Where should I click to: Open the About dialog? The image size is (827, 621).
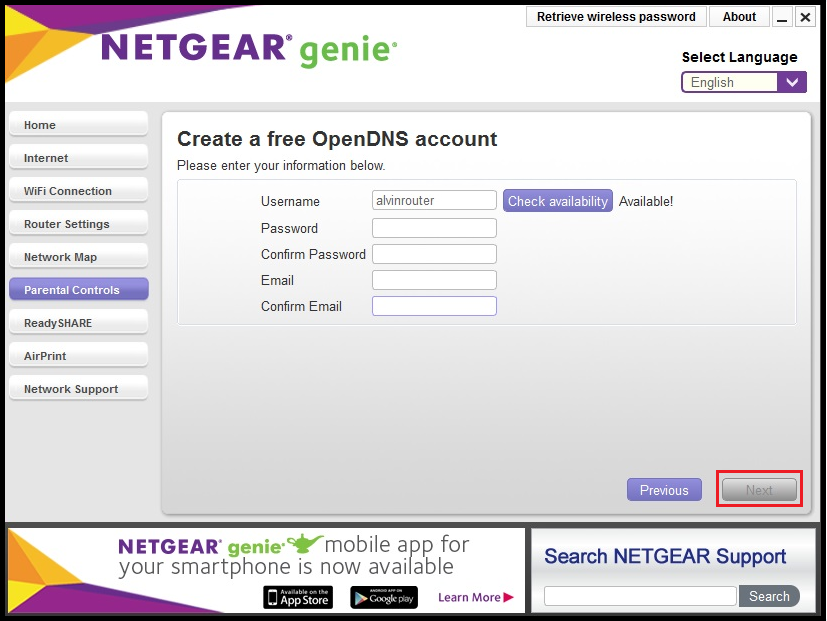click(739, 17)
